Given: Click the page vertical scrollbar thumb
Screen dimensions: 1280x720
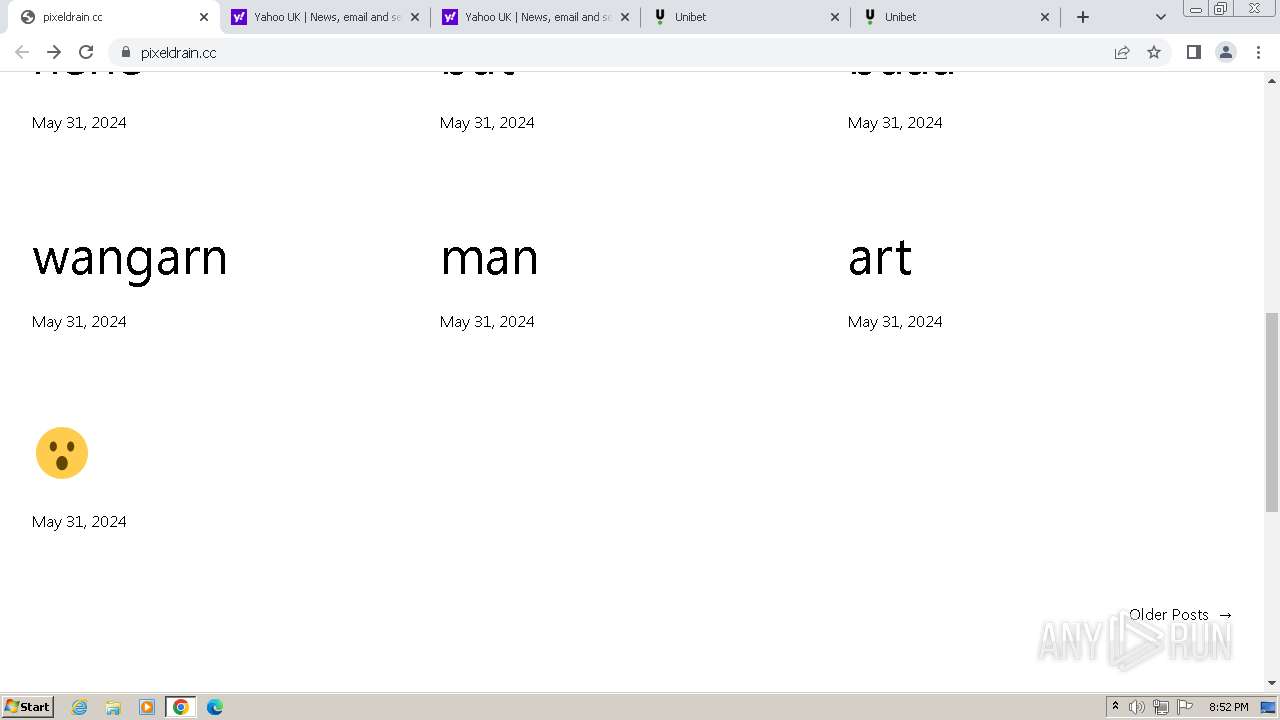Looking at the screenshot, I should point(1272,412).
